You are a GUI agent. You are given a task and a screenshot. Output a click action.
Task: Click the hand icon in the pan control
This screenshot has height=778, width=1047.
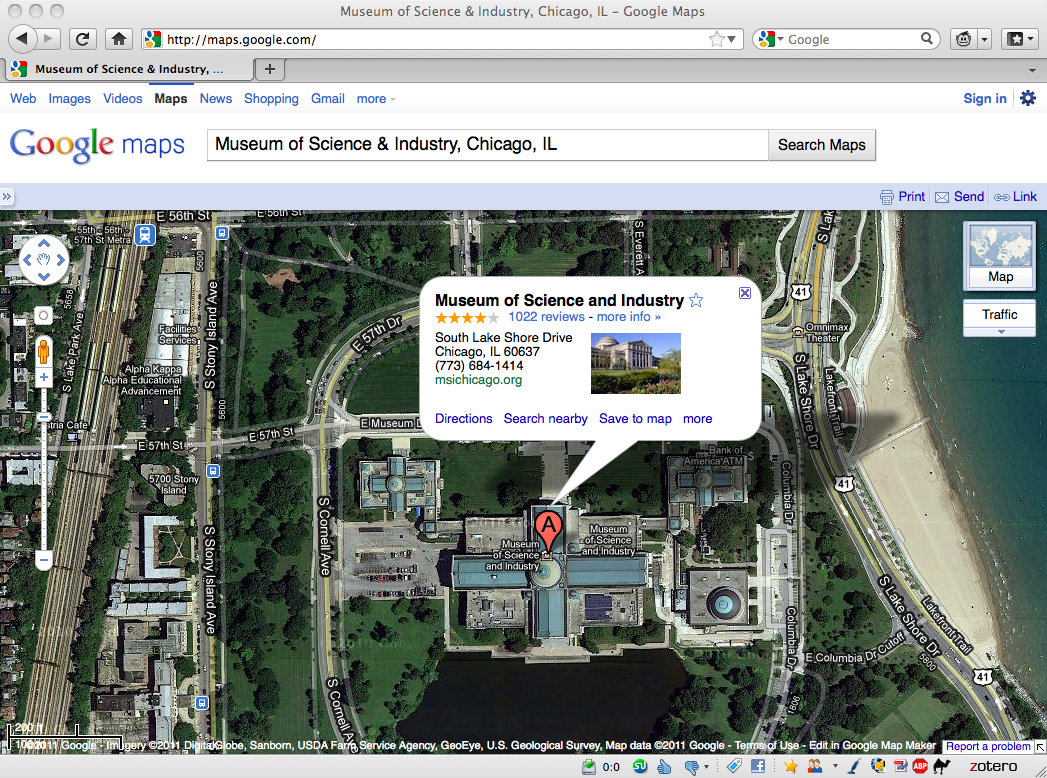pyautogui.click(x=44, y=260)
